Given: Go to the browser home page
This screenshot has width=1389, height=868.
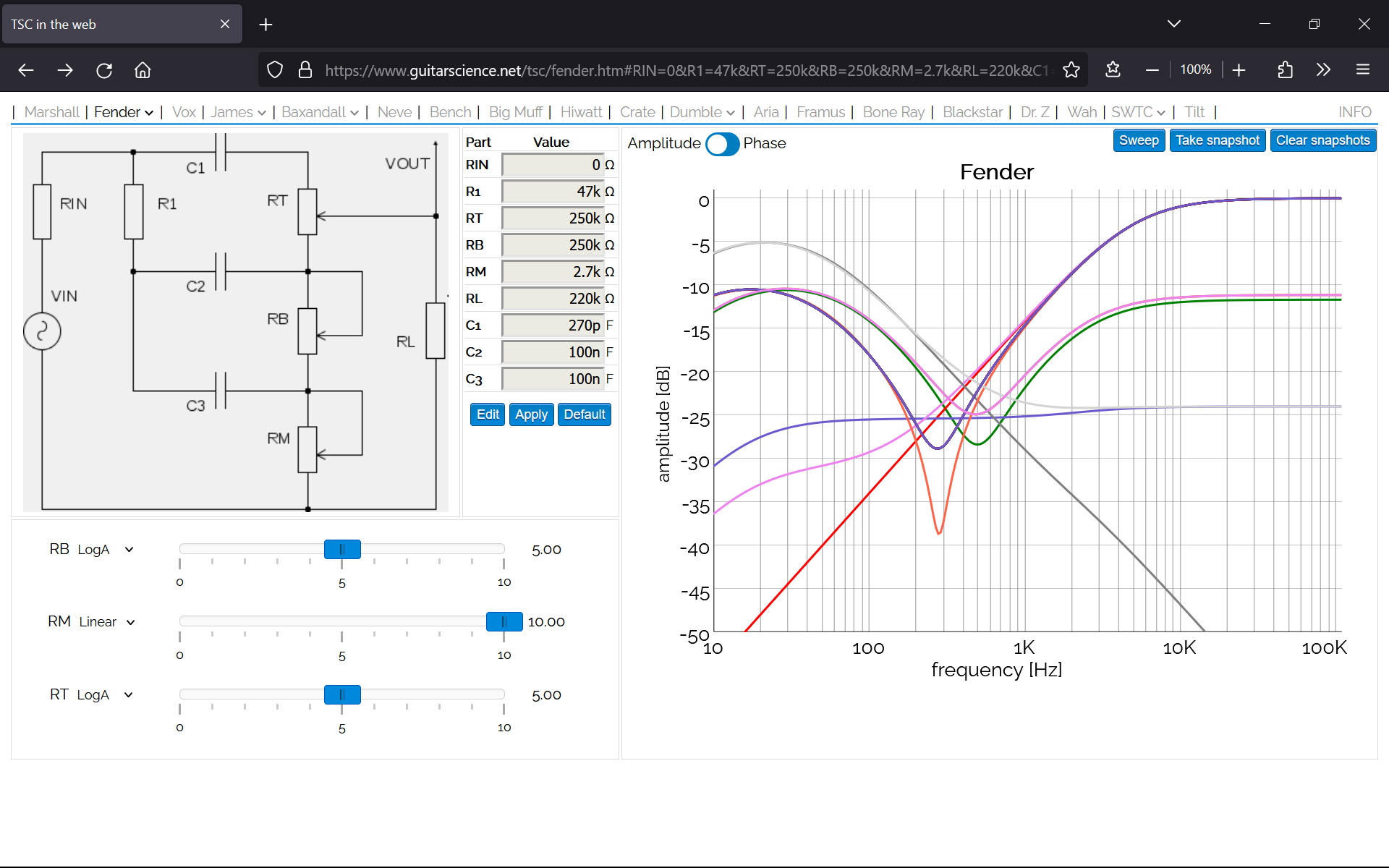Looking at the screenshot, I should tap(143, 70).
